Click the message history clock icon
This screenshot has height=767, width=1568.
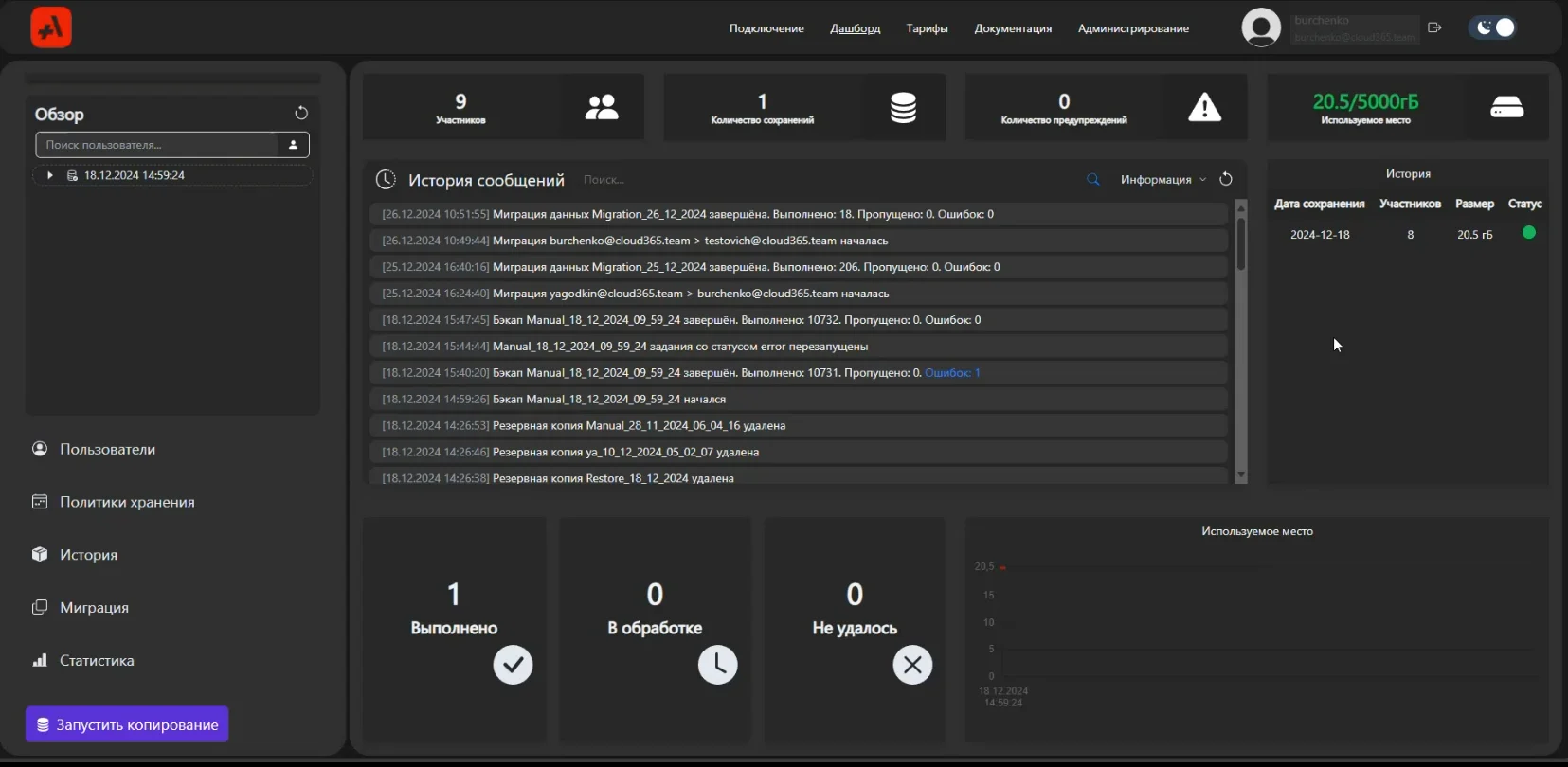pos(386,179)
